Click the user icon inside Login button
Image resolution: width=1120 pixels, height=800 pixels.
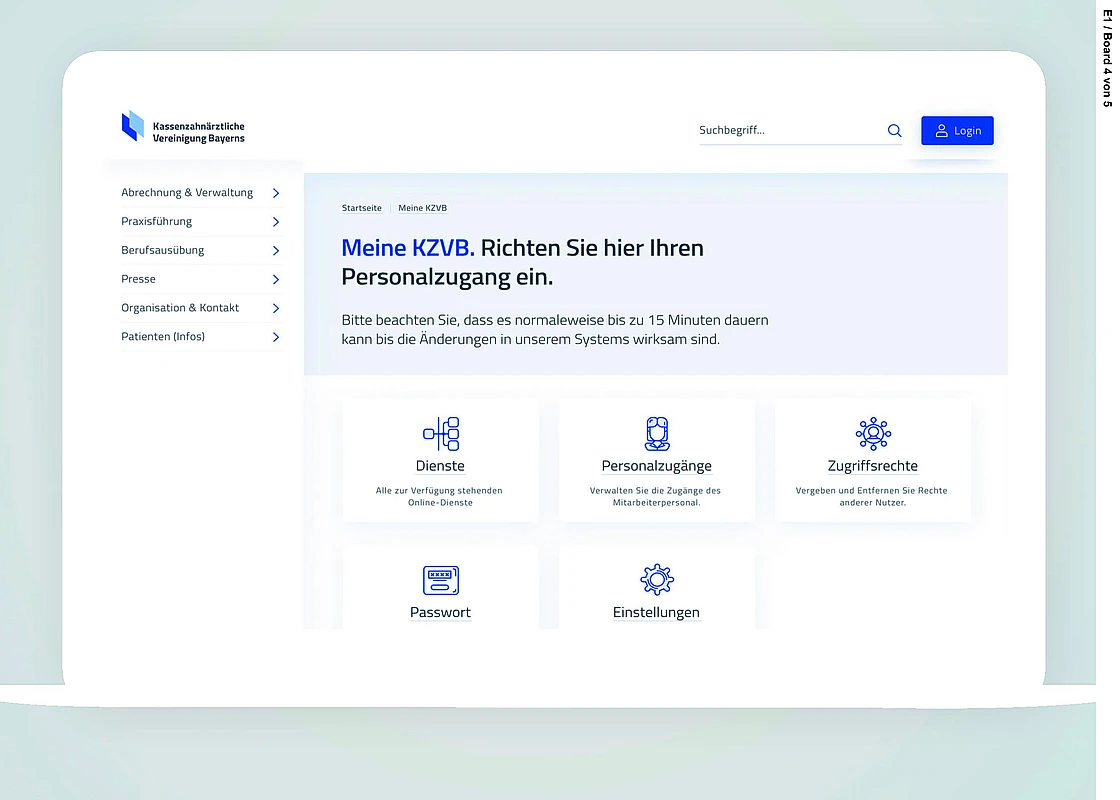[x=941, y=131]
